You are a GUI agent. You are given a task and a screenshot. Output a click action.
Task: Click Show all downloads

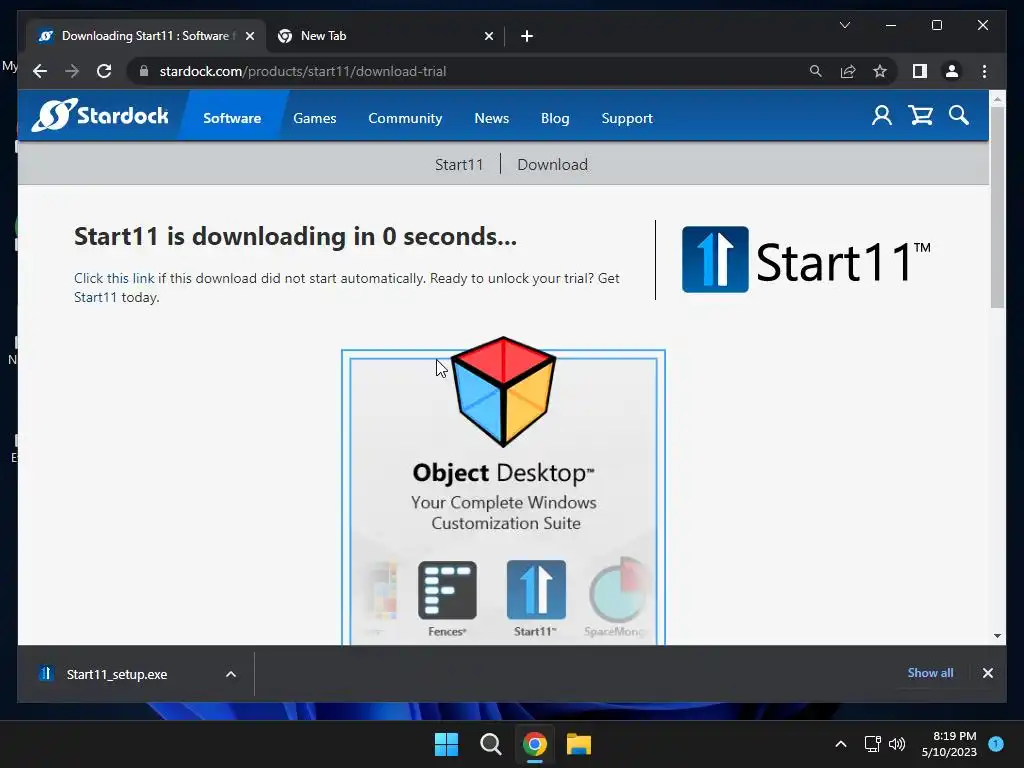tap(930, 673)
